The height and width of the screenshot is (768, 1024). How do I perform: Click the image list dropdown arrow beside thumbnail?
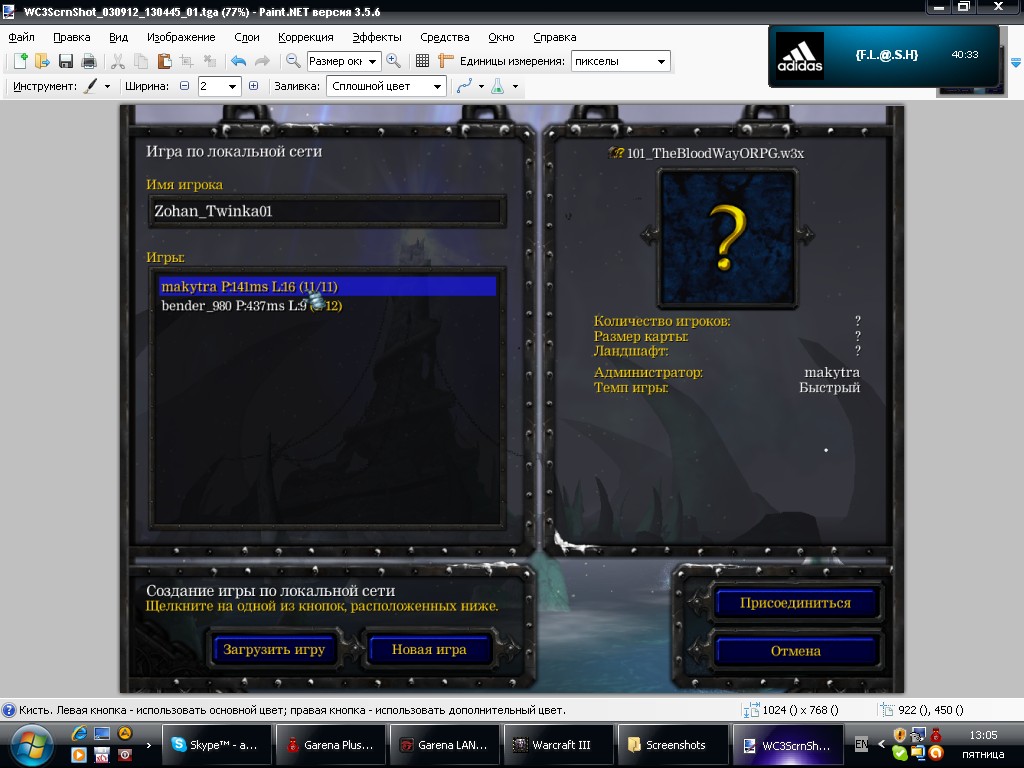1016,63
